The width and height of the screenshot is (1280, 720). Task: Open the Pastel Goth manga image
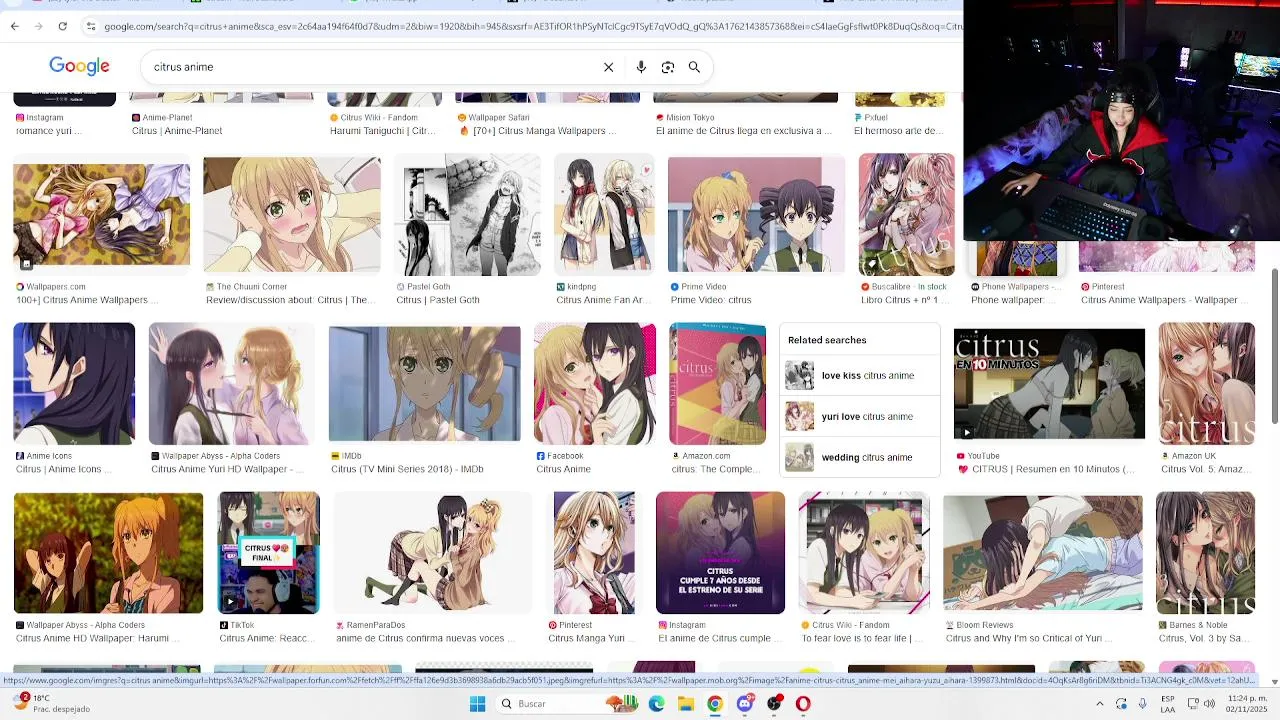[467, 214]
